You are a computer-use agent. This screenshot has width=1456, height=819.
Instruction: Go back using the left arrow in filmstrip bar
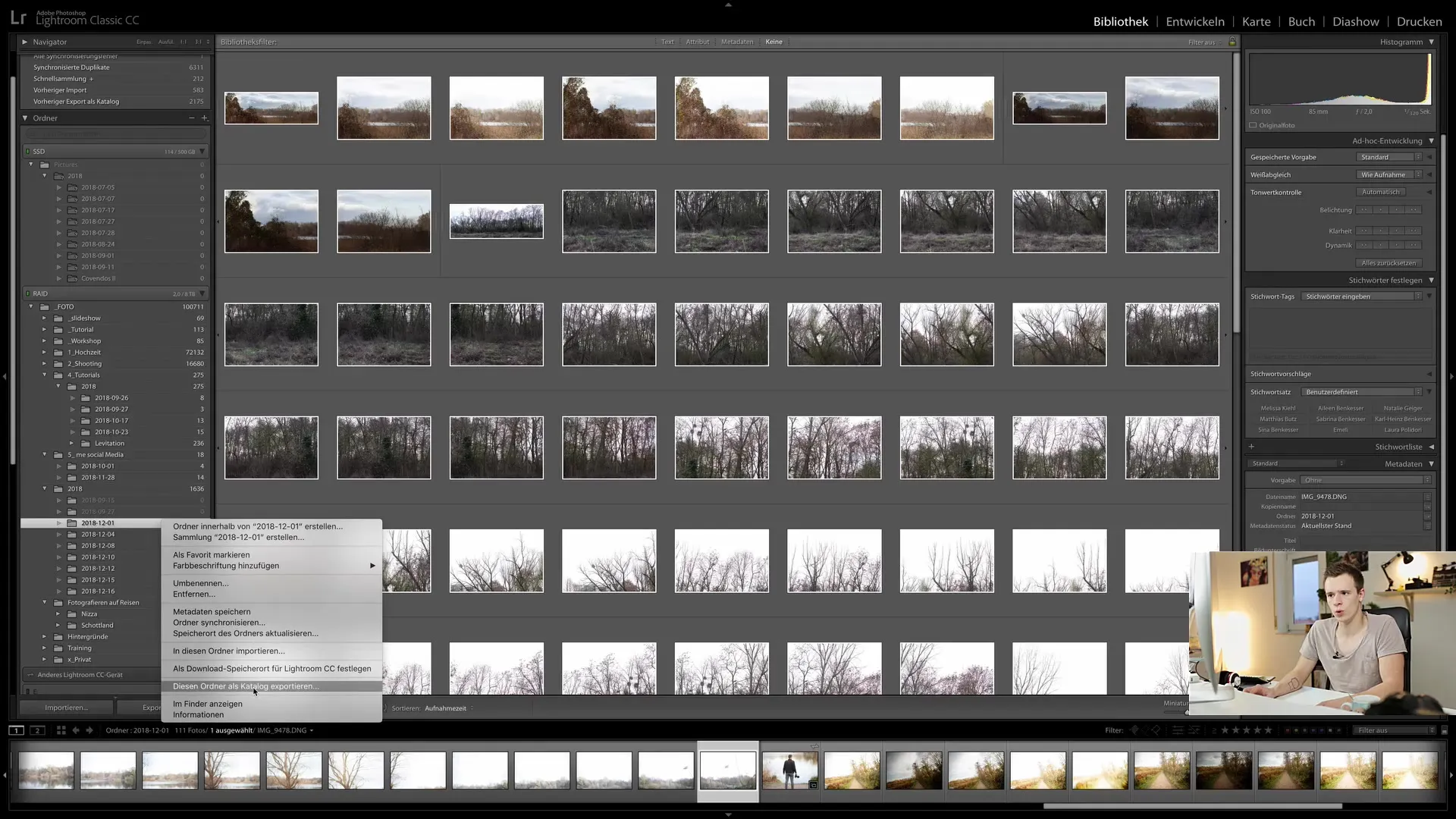coord(76,730)
